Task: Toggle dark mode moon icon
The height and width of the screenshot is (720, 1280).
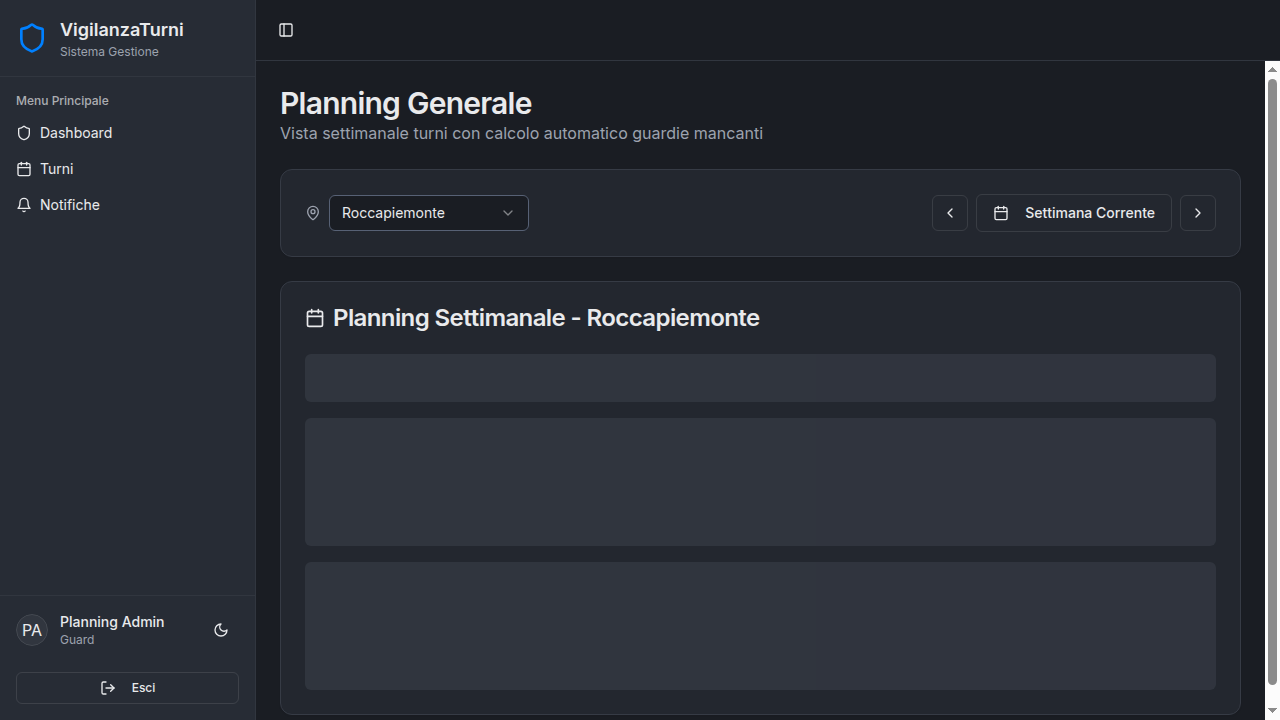Action: 221,630
